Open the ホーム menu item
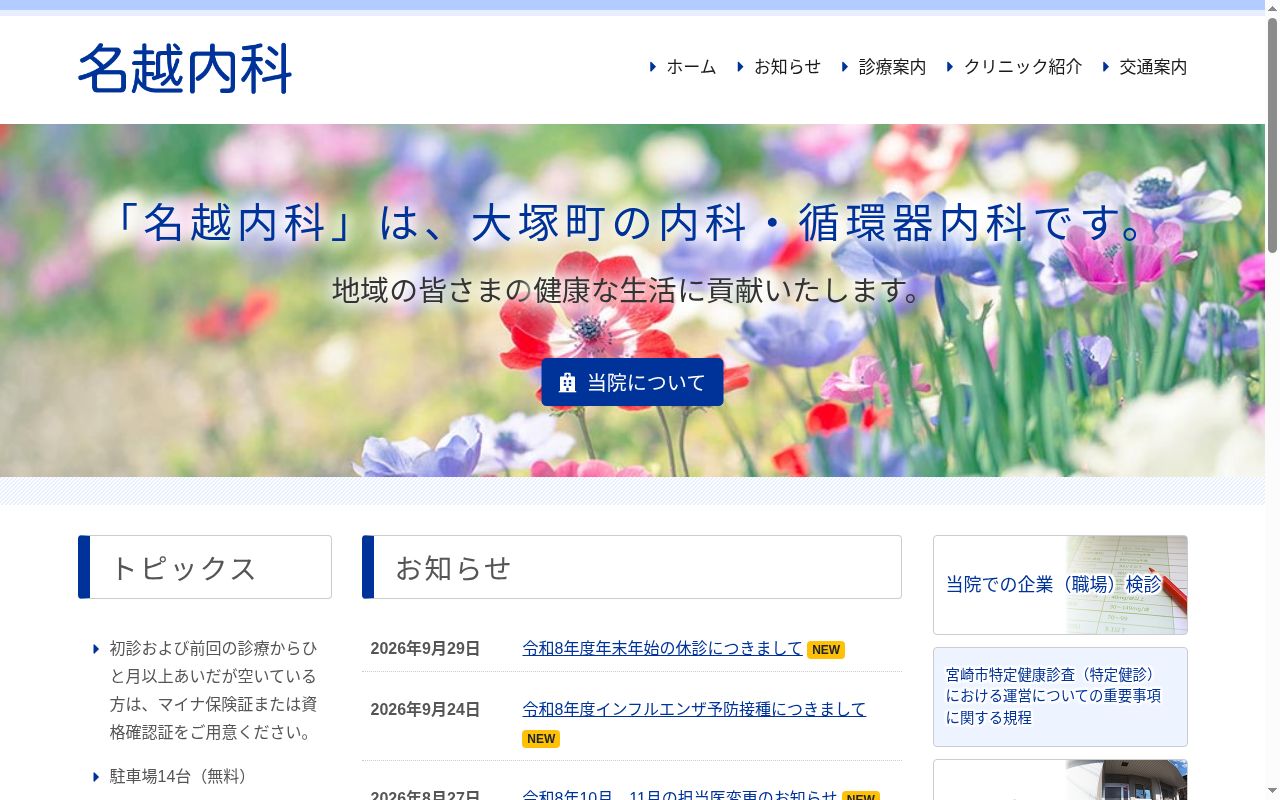The width and height of the screenshot is (1280, 800). tap(691, 67)
